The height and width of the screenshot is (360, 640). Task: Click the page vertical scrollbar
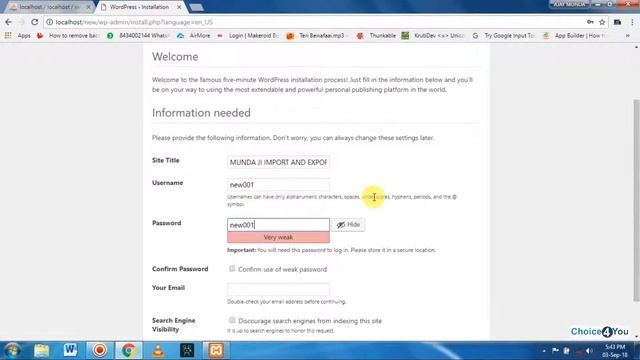coord(636,200)
